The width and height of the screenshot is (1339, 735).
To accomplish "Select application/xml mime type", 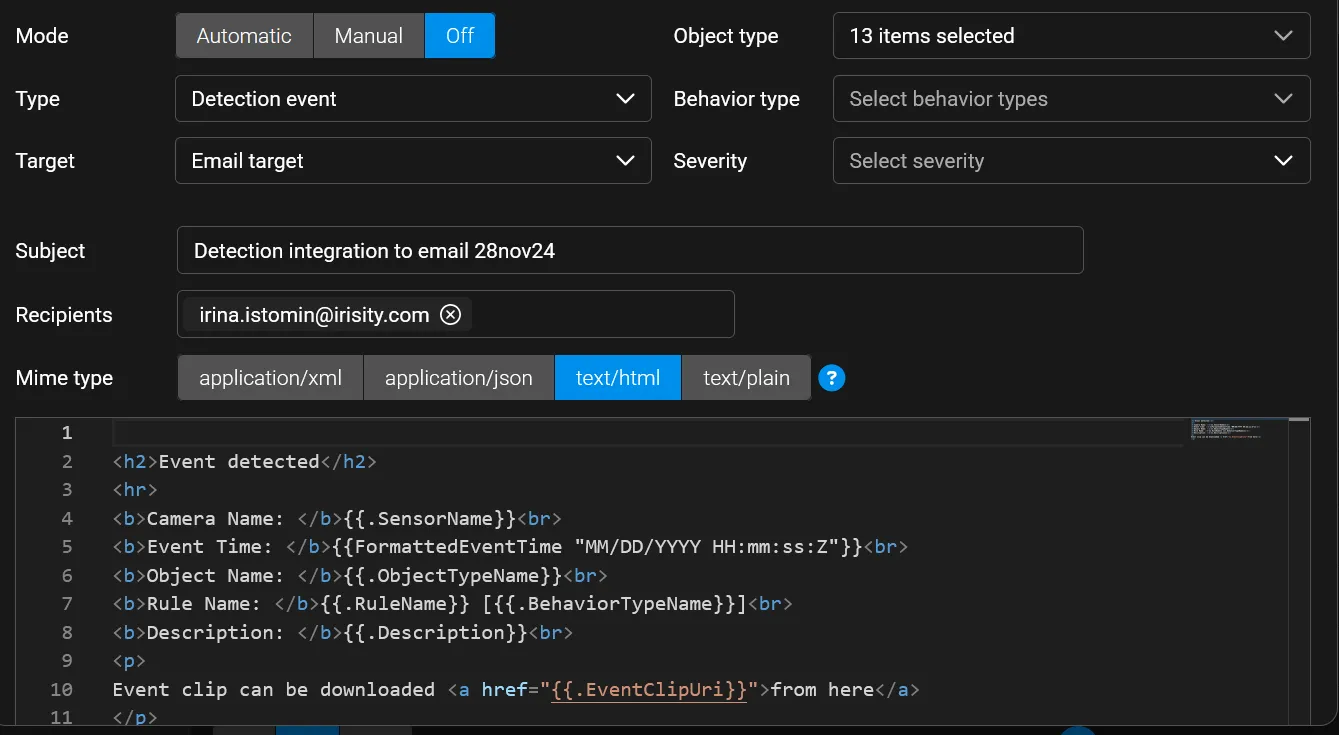I will 270,378.
